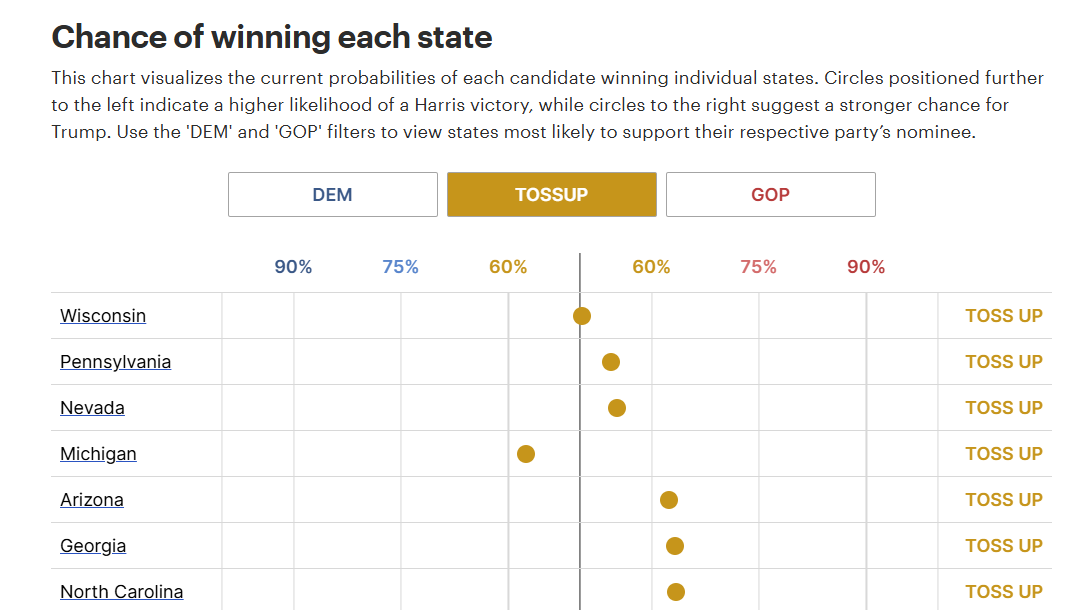This screenshot has height=610, width=1090.
Task: Click the red 90% axis label
Action: (x=866, y=267)
